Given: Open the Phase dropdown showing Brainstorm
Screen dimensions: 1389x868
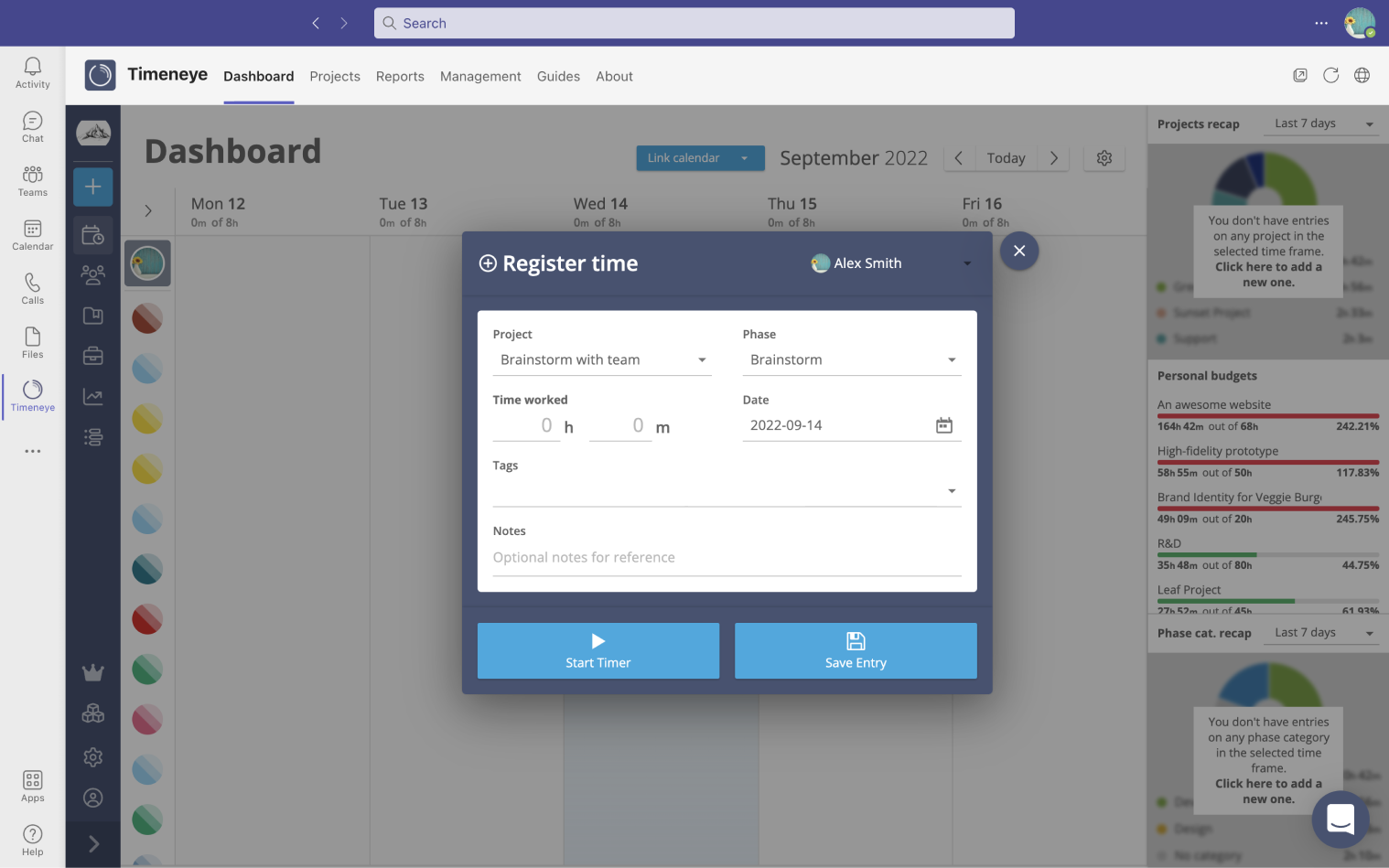Looking at the screenshot, I should point(852,359).
